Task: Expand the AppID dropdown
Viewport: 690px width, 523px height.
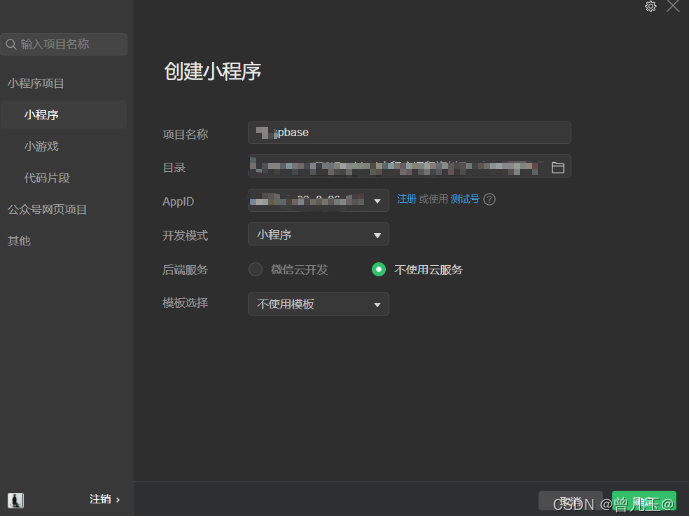Action: click(318, 201)
